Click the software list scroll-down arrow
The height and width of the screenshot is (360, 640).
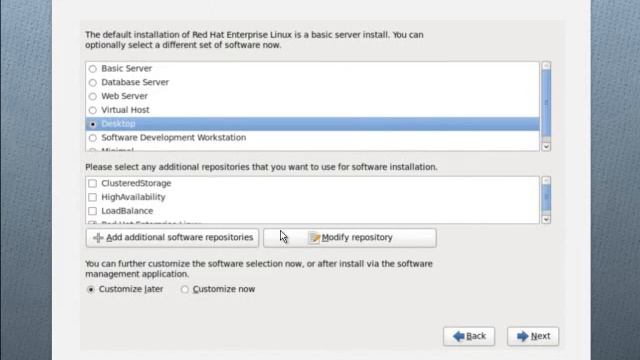pos(546,147)
